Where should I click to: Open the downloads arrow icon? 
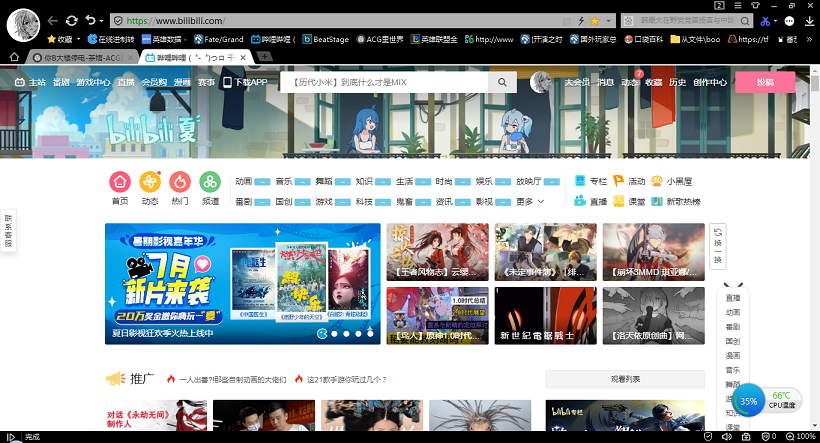coord(809,21)
